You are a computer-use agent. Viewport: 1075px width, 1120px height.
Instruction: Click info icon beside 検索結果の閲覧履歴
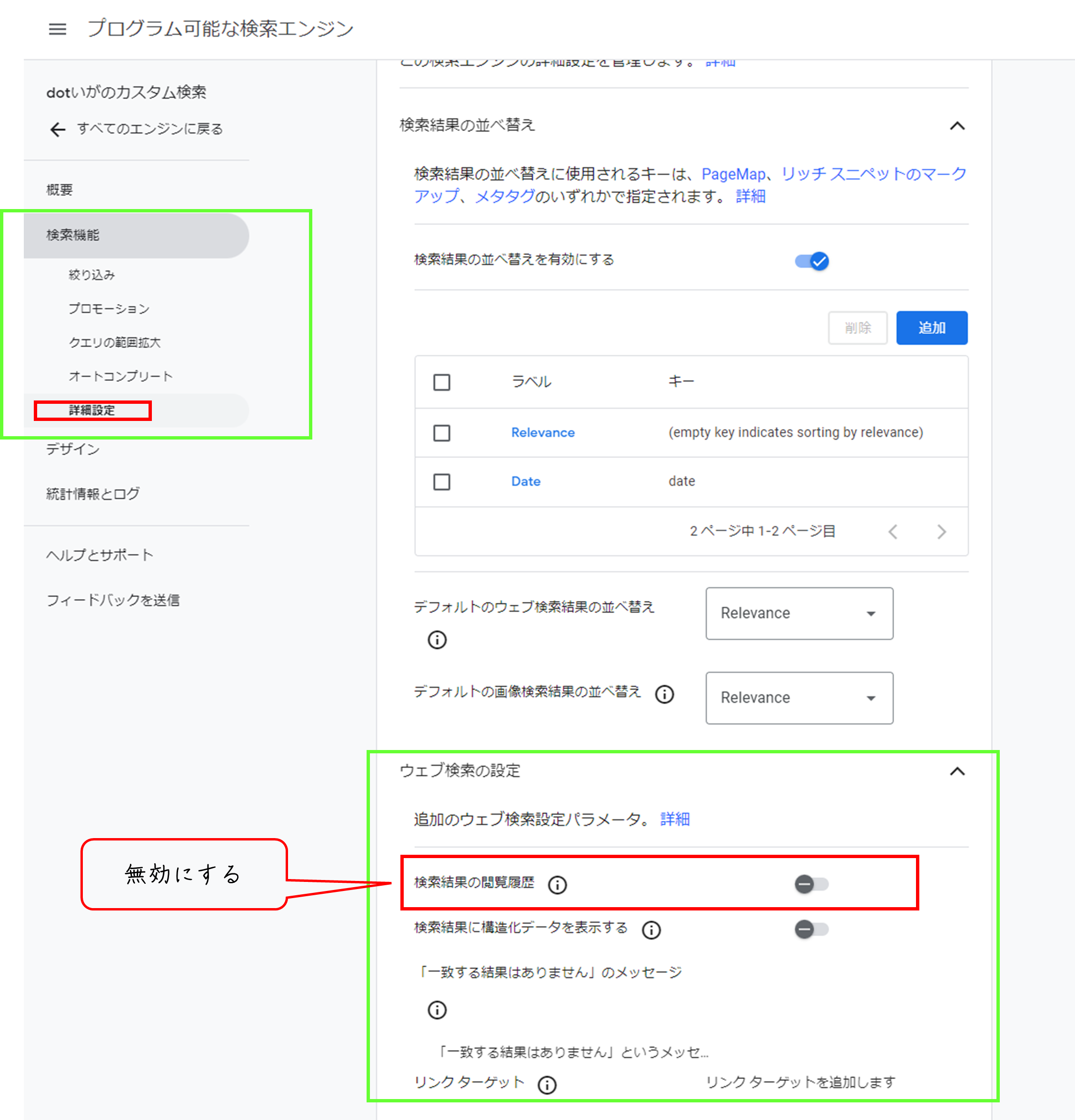(x=557, y=885)
